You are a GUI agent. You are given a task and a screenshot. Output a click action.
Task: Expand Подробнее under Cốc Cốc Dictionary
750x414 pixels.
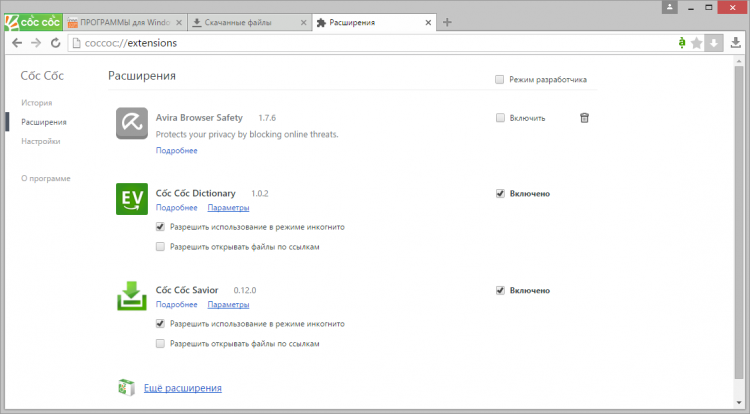coord(176,208)
